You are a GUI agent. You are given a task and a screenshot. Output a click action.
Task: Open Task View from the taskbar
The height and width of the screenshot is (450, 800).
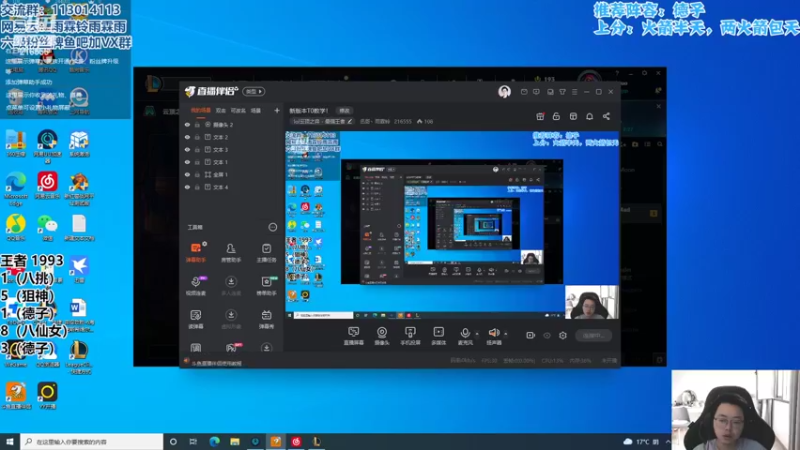coord(193,441)
